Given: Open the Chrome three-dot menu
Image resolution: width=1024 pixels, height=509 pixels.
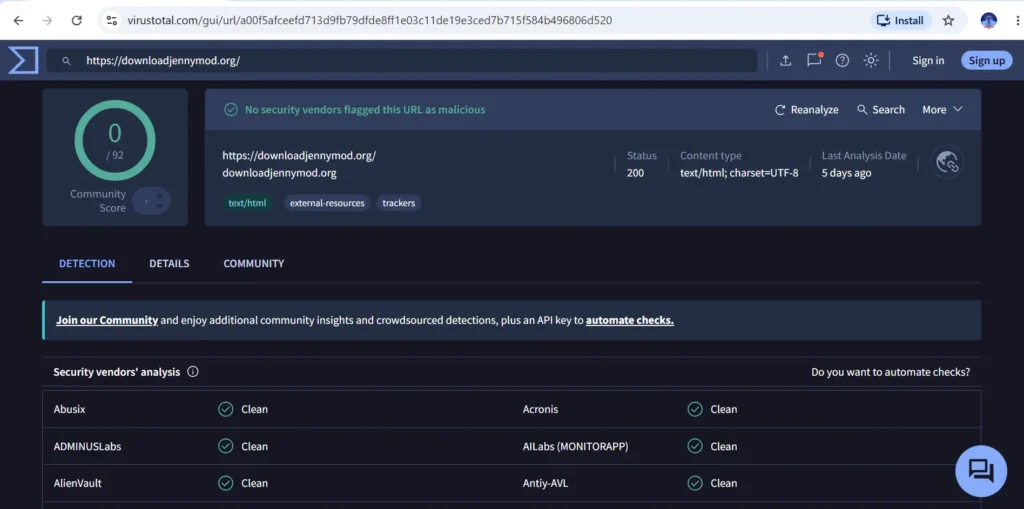Looking at the screenshot, I should click(1018, 20).
